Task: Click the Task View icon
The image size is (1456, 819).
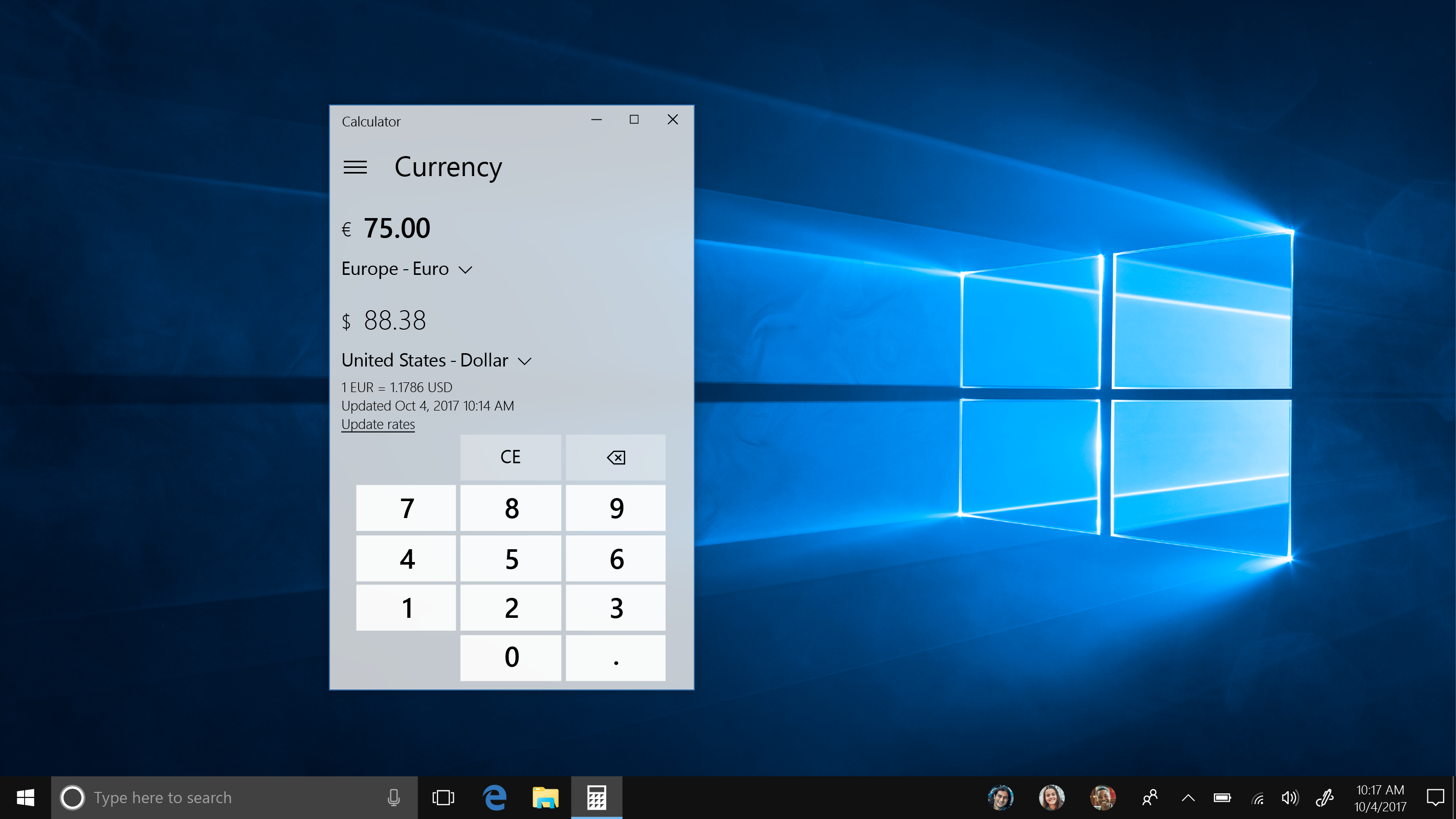Action: pyautogui.click(x=443, y=798)
